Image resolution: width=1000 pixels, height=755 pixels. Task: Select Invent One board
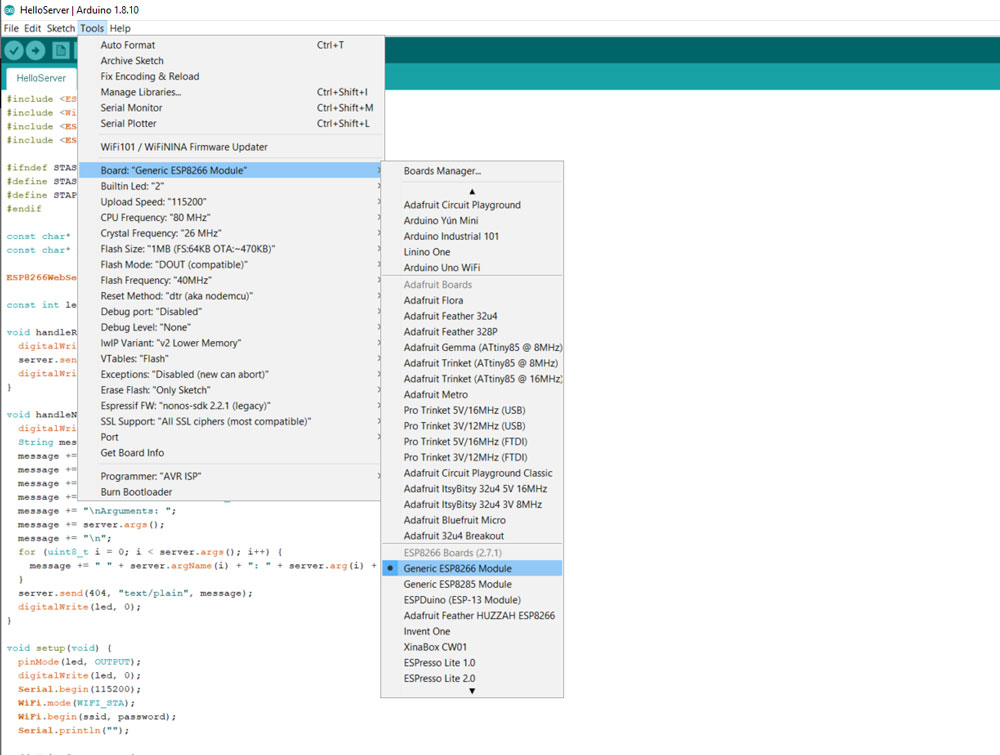(x=472, y=631)
